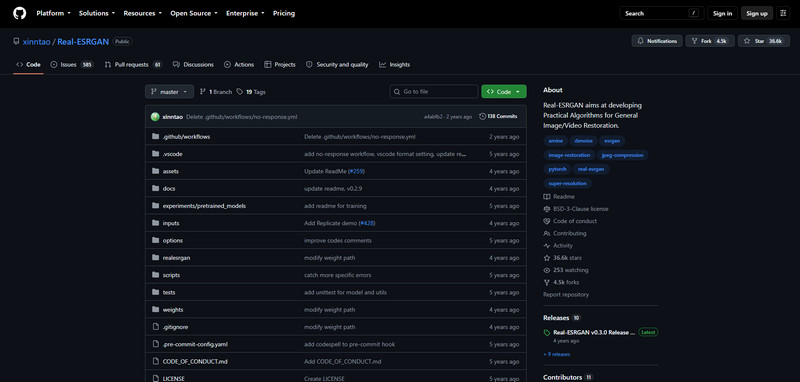
Task: View the 19 Tags link
Action: pos(251,92)
